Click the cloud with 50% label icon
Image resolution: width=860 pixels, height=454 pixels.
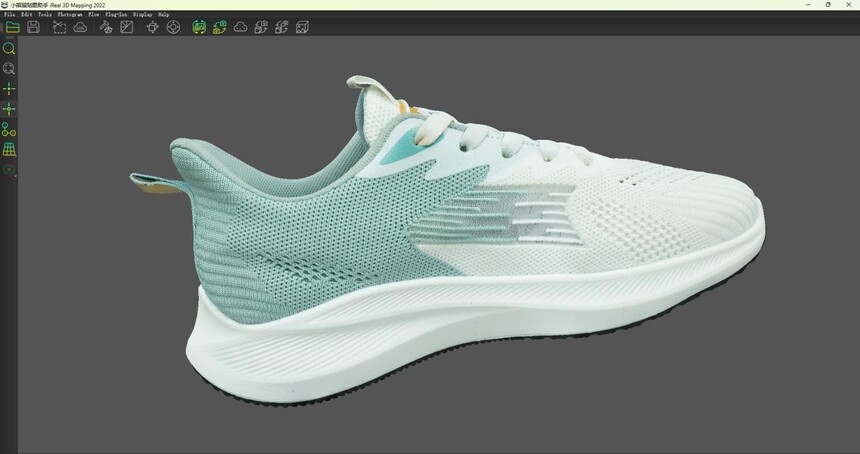point(80,27)
